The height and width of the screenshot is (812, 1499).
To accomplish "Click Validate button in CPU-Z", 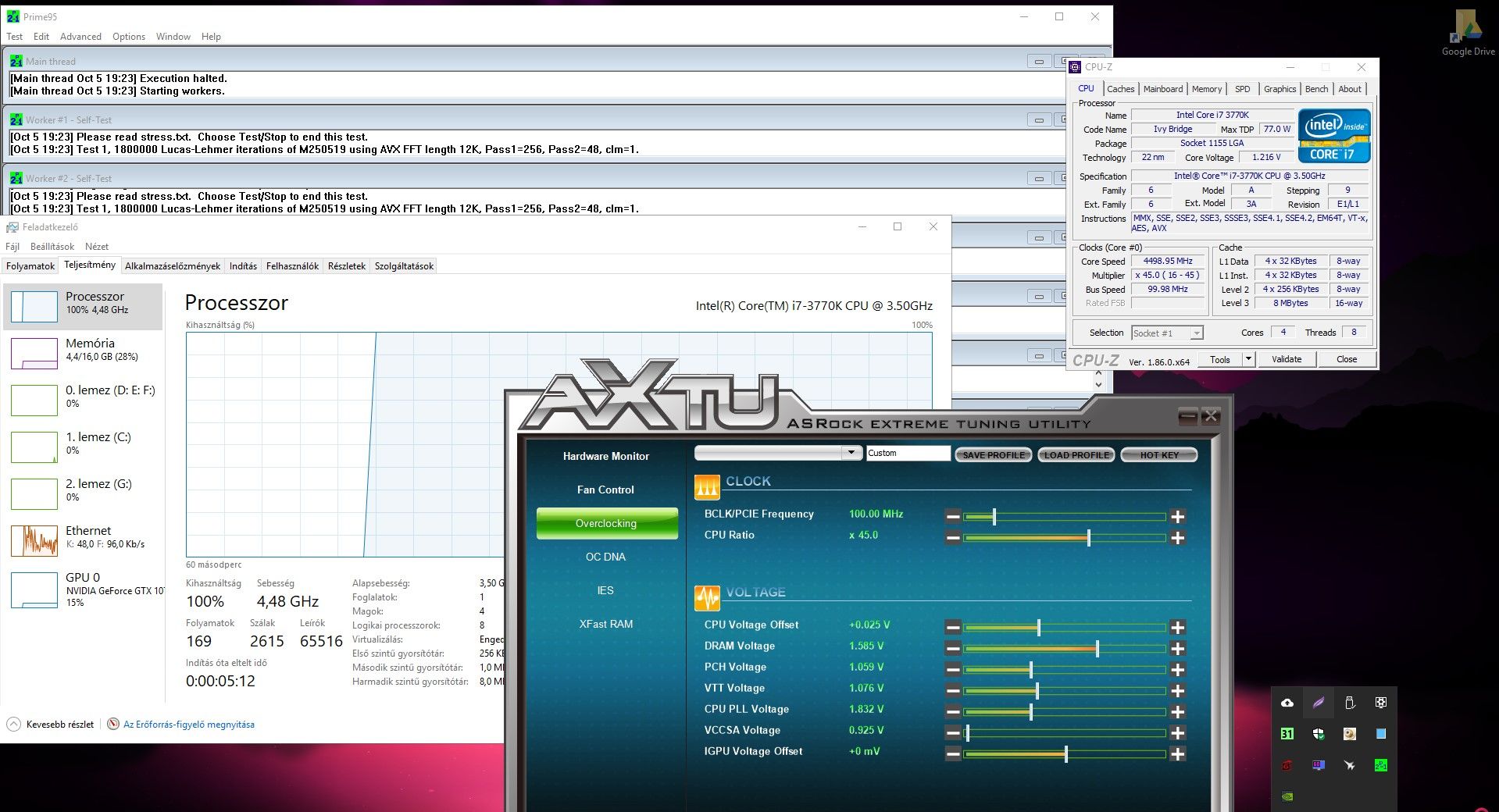I will click(x=1287, y=359).
